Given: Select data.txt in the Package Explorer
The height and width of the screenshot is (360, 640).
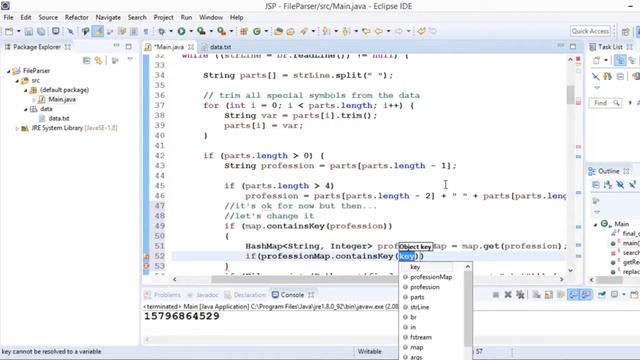Looking at the screenshot, I should point(58,118).
